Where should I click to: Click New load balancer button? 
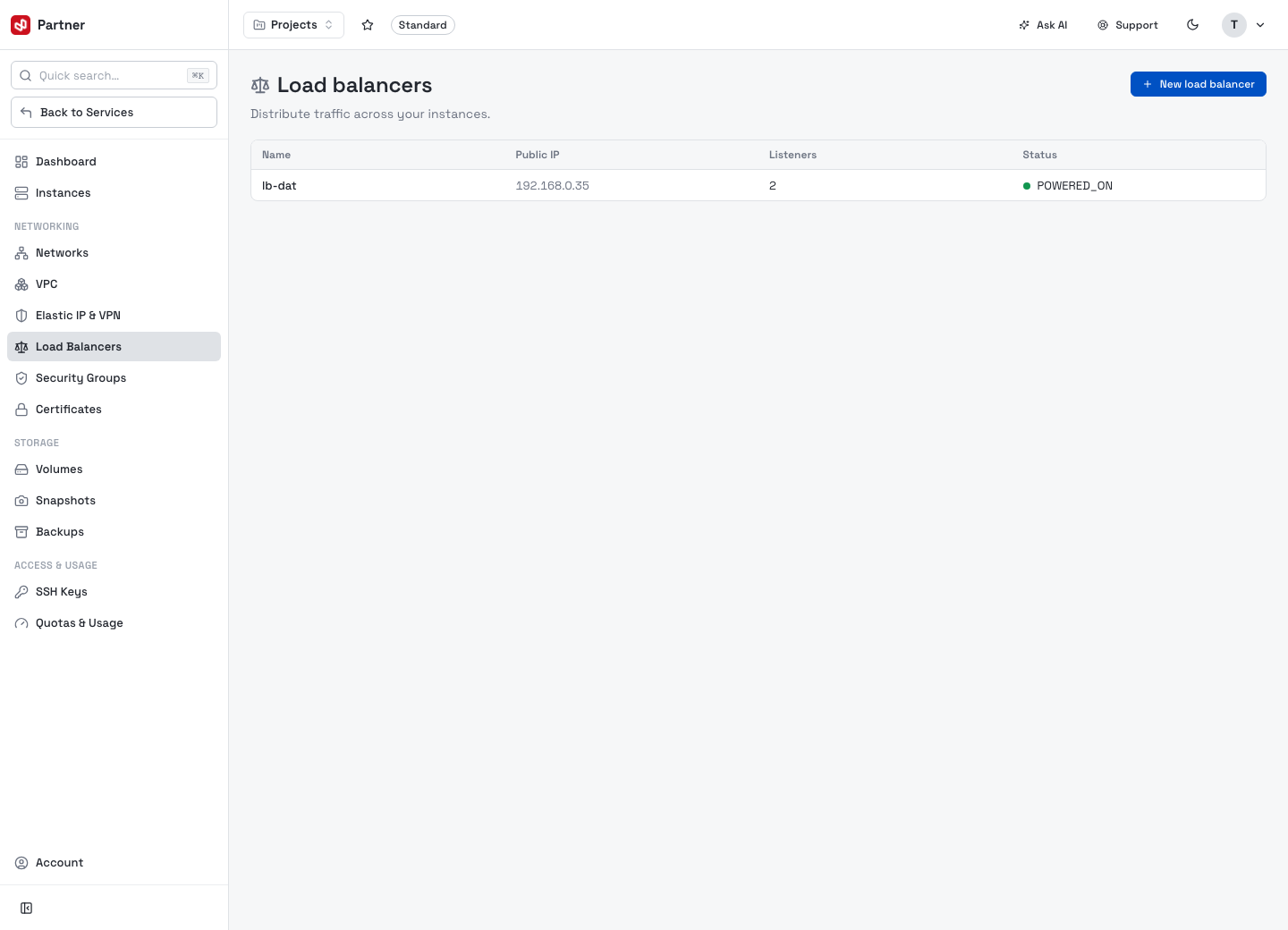tap(1198, 84)
